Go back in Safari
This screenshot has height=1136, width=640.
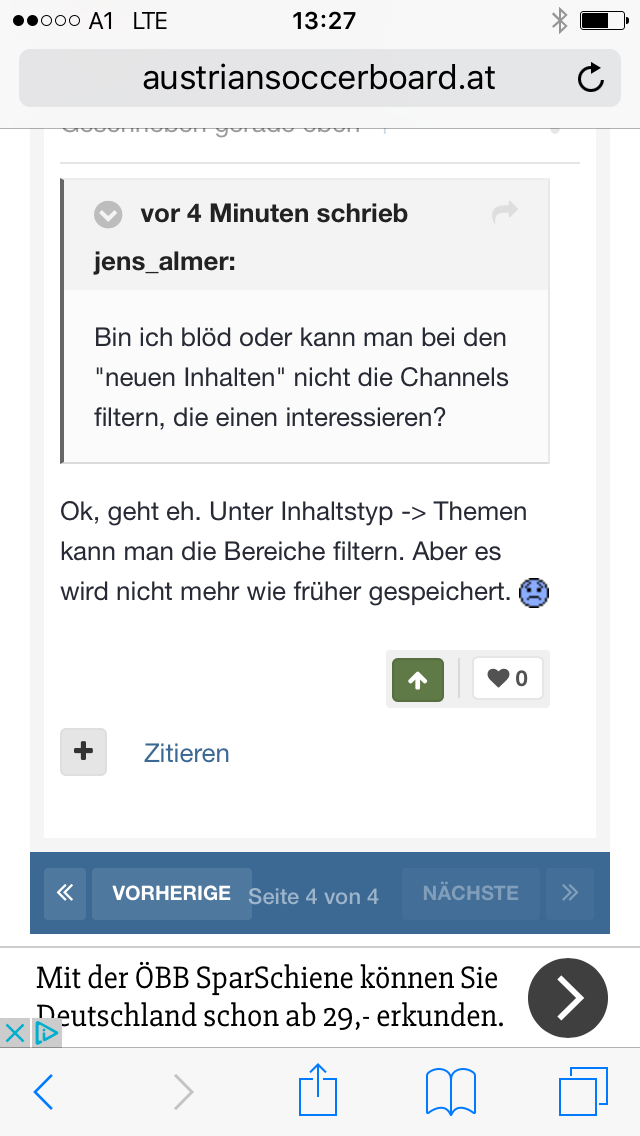point(43,1092)
